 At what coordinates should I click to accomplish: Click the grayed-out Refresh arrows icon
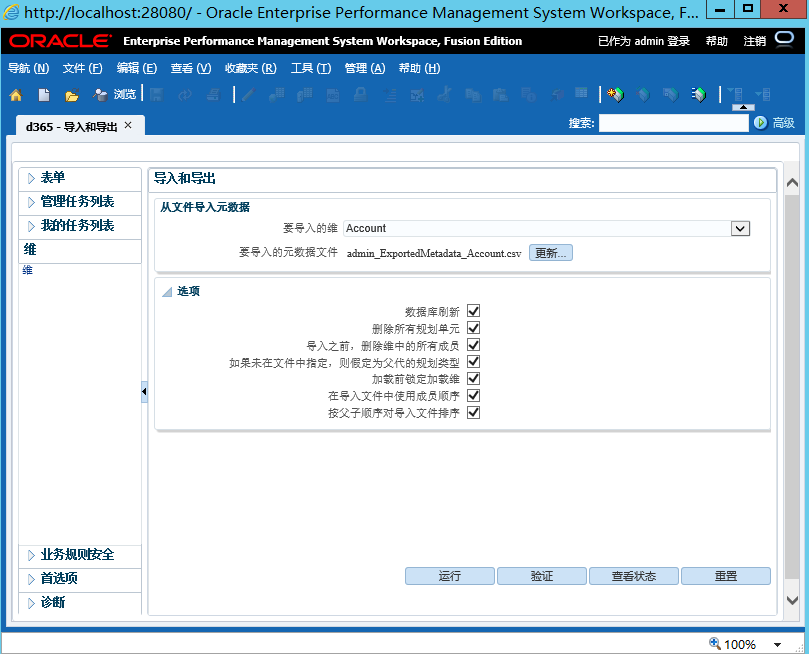pos(185,94)
